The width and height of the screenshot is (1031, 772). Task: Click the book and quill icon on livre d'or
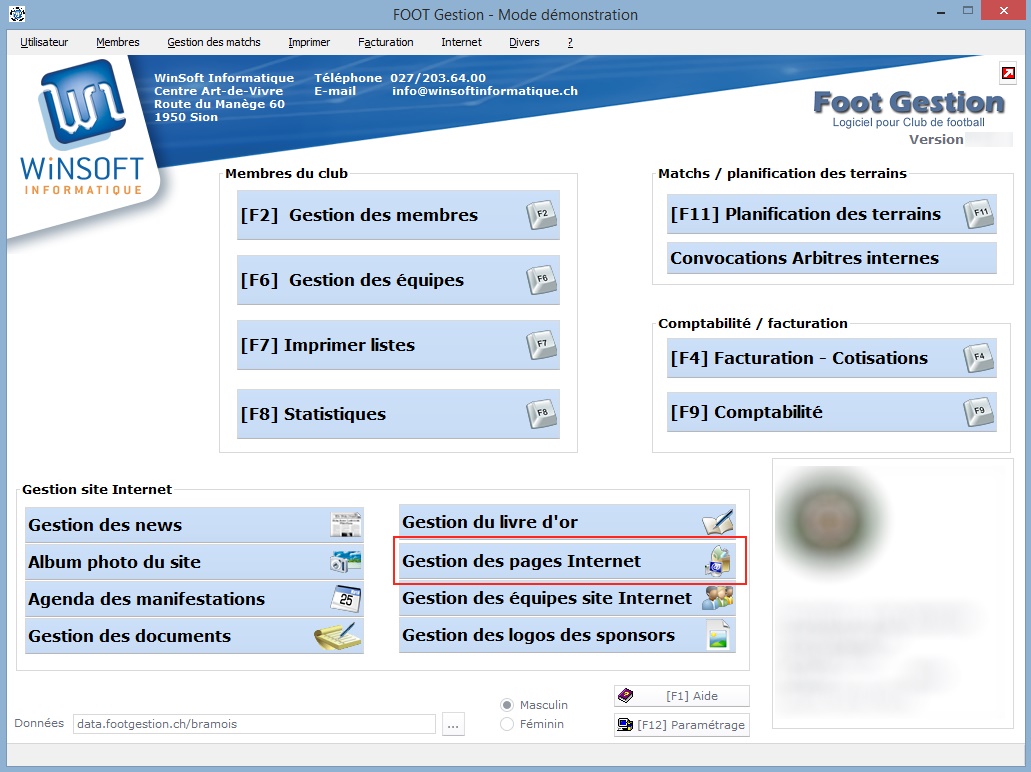pos(717,522)
